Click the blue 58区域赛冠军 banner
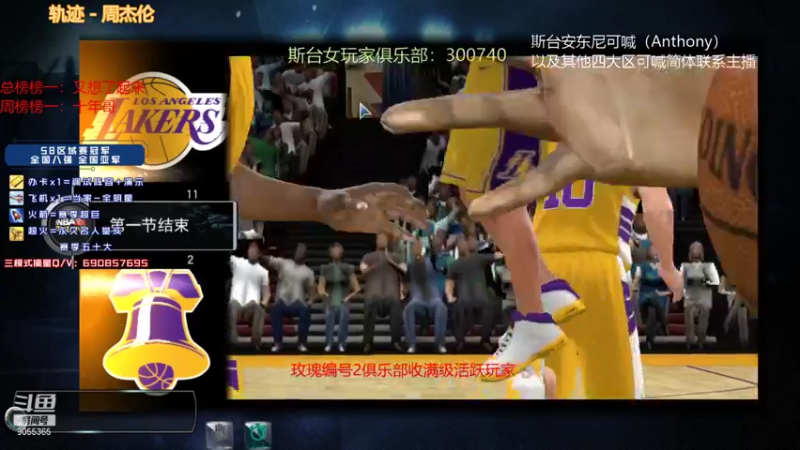 75,155
